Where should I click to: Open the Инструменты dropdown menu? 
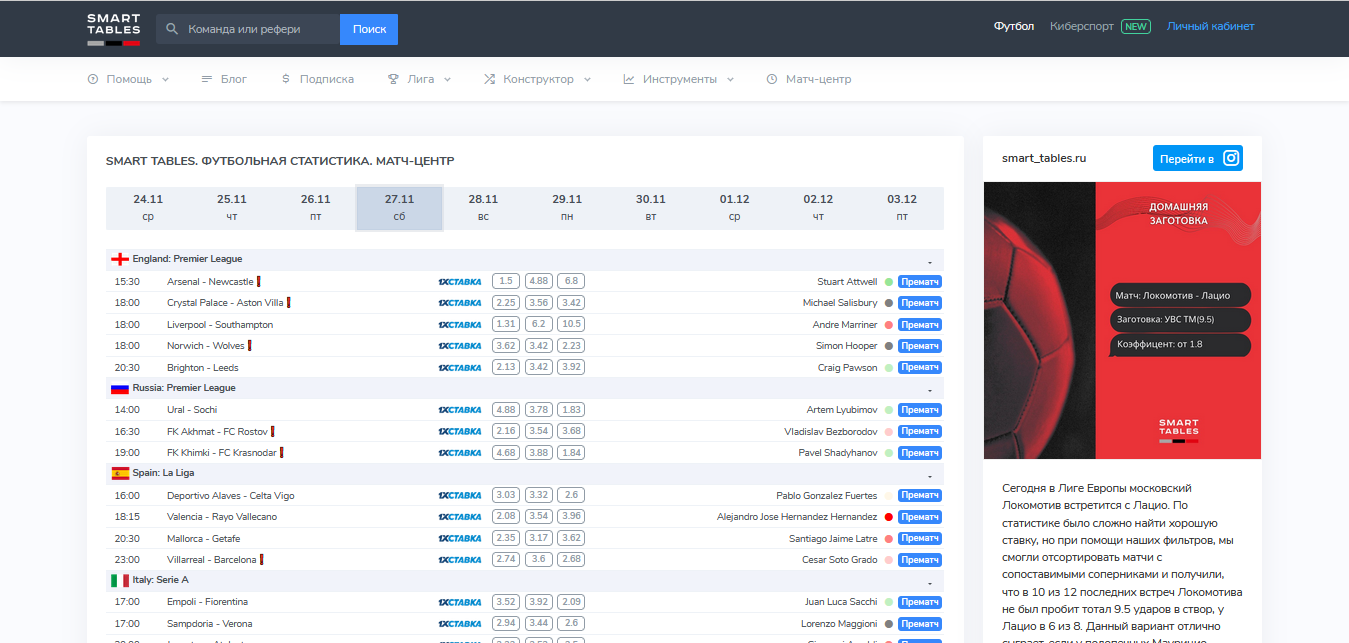point(678,79)
